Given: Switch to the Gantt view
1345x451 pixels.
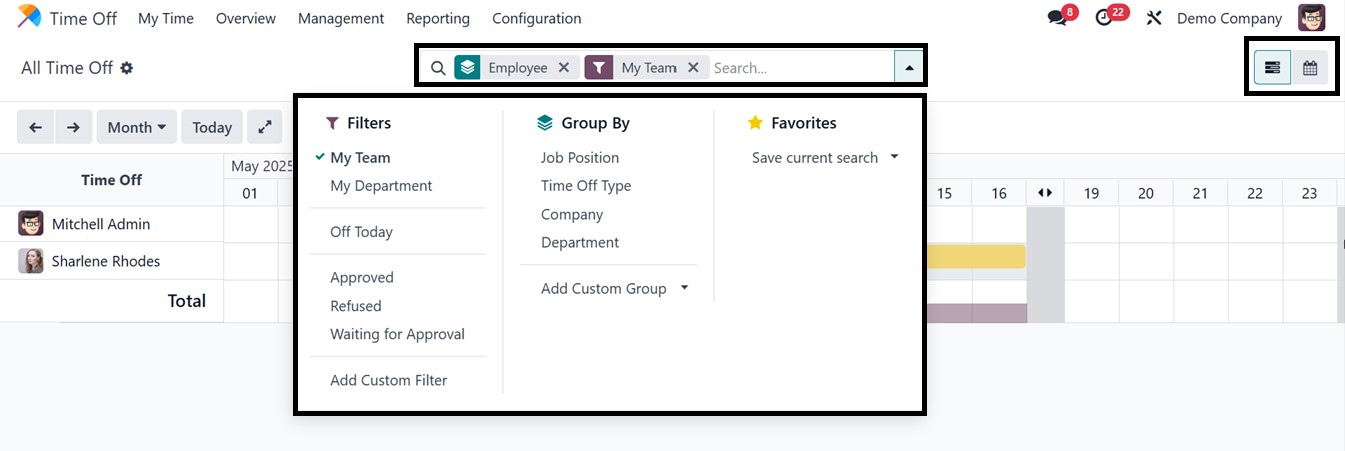Looking at the screenshot, I should [x=1272, y=68].
